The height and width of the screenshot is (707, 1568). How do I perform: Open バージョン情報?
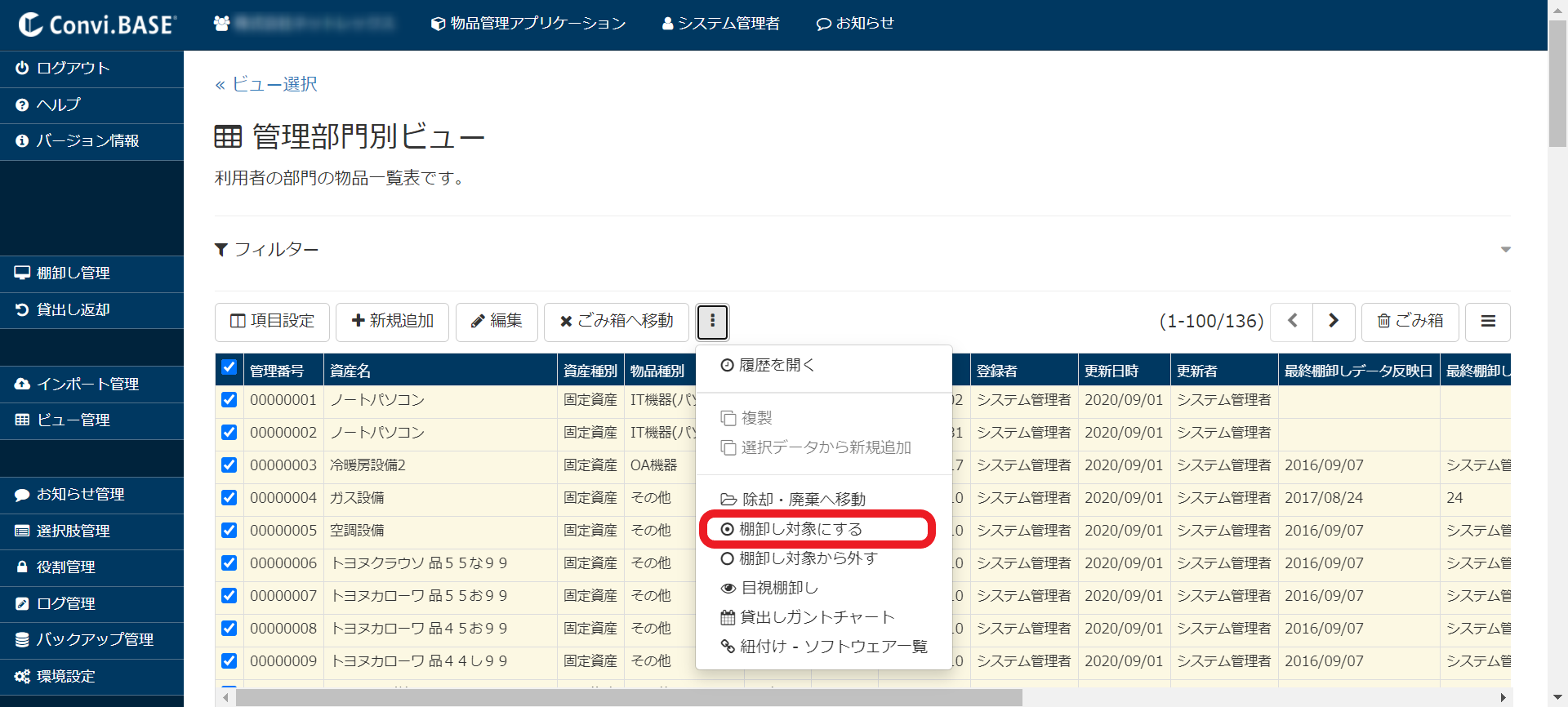coord(91,141)
